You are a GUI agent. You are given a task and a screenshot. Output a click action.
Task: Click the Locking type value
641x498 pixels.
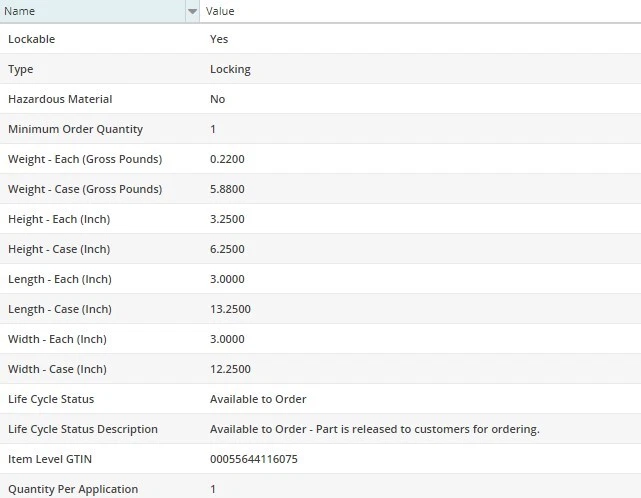230,69
